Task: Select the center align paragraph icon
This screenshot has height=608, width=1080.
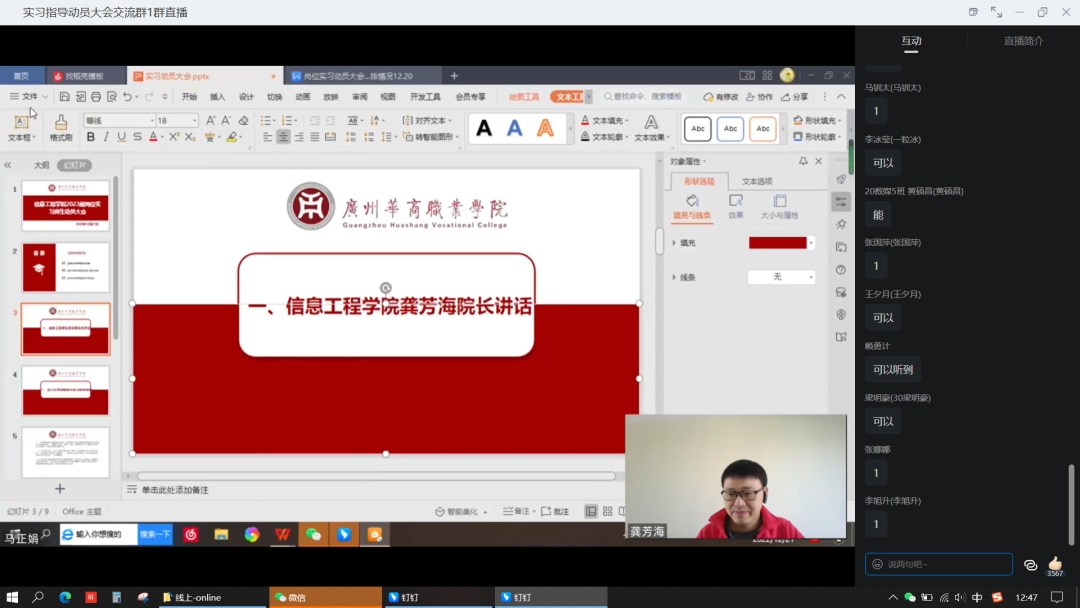Action: (284, 137)
